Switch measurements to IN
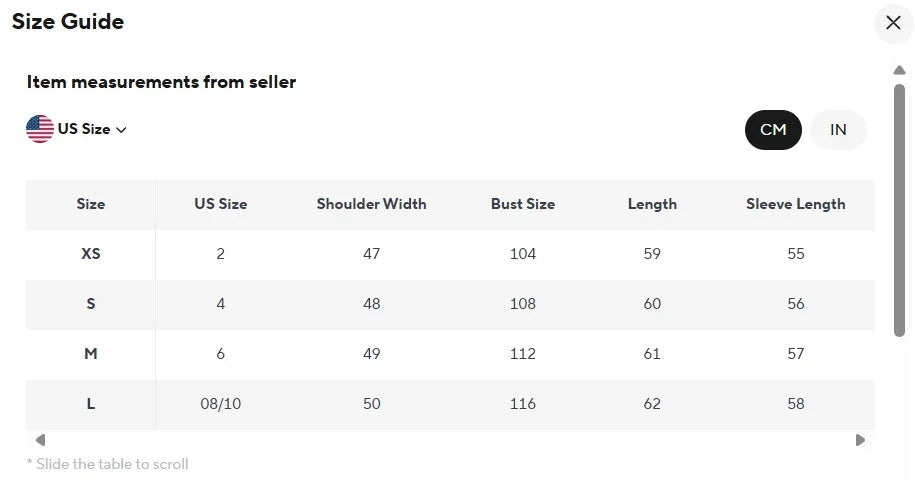Screen dimensions: 915x480 tap(838, 130)
